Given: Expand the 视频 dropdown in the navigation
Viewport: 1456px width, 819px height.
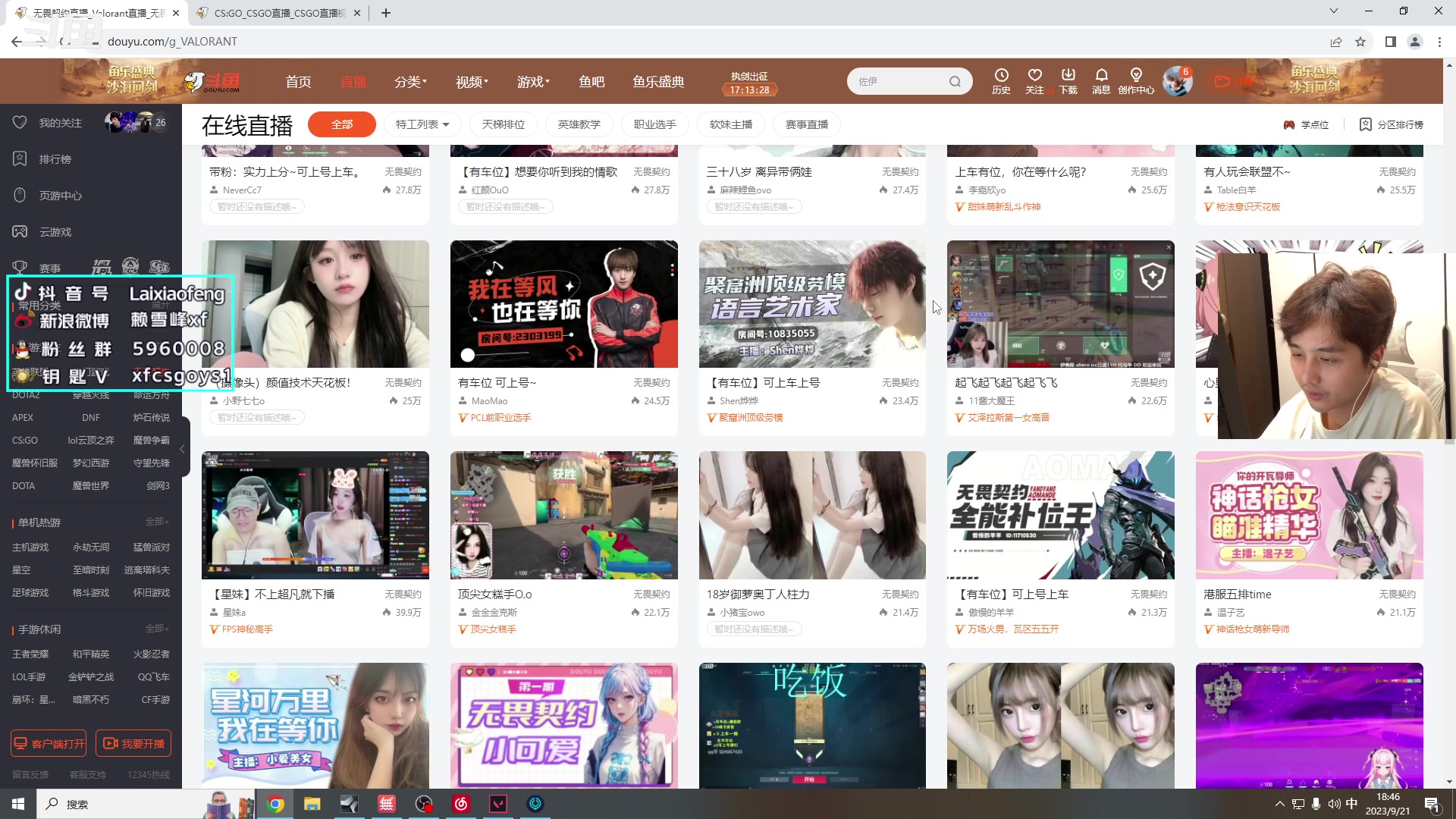Looking at the screenshot, I should point(472,81).
